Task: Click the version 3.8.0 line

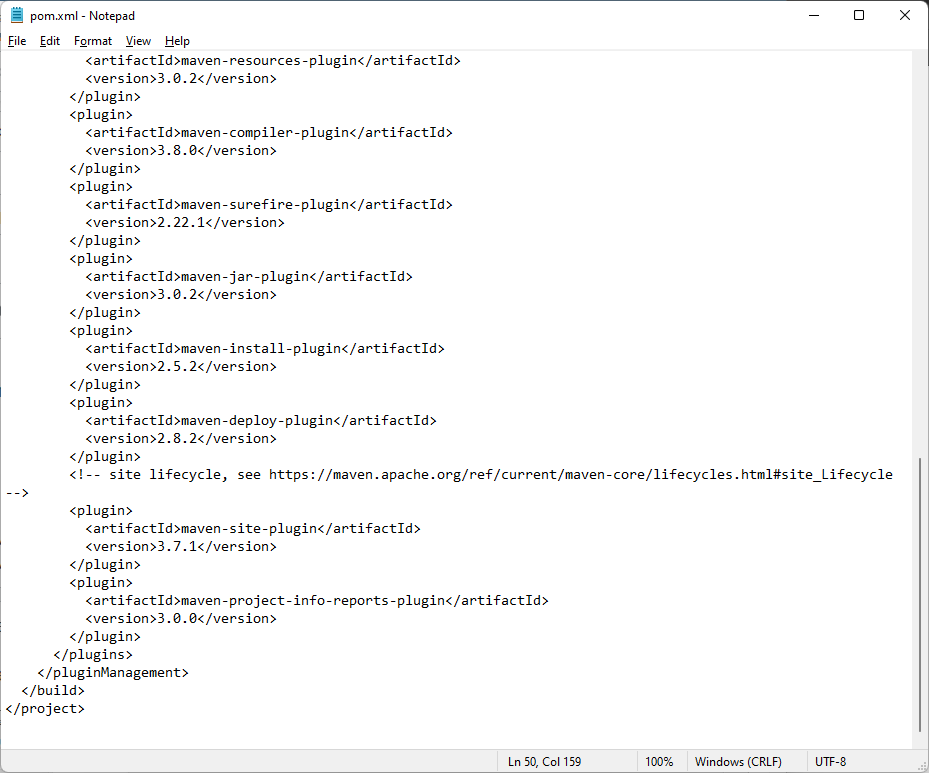Action: pos(181,150)
